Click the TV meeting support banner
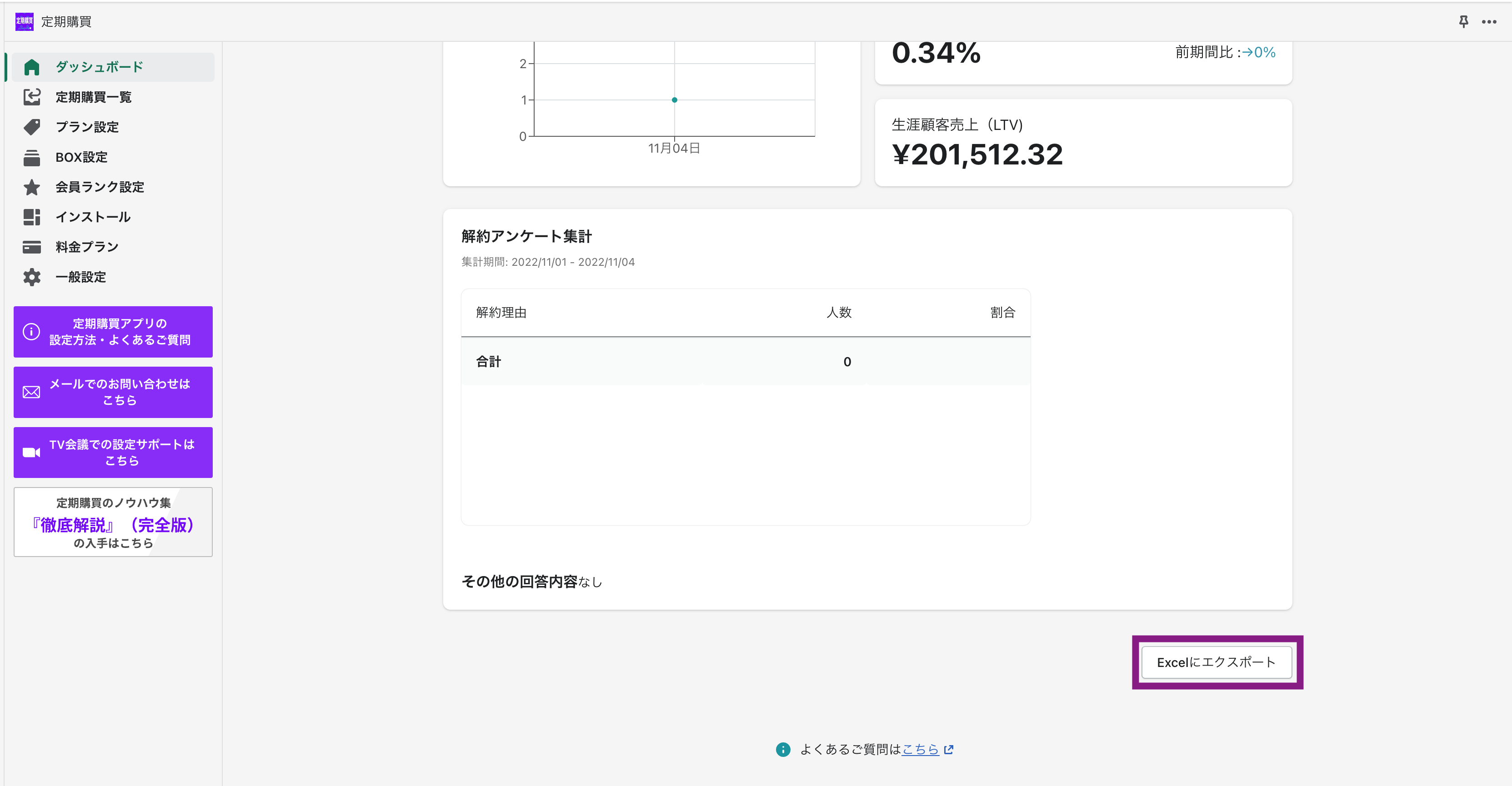This screenshot has width=1512, height=786. 113,452
